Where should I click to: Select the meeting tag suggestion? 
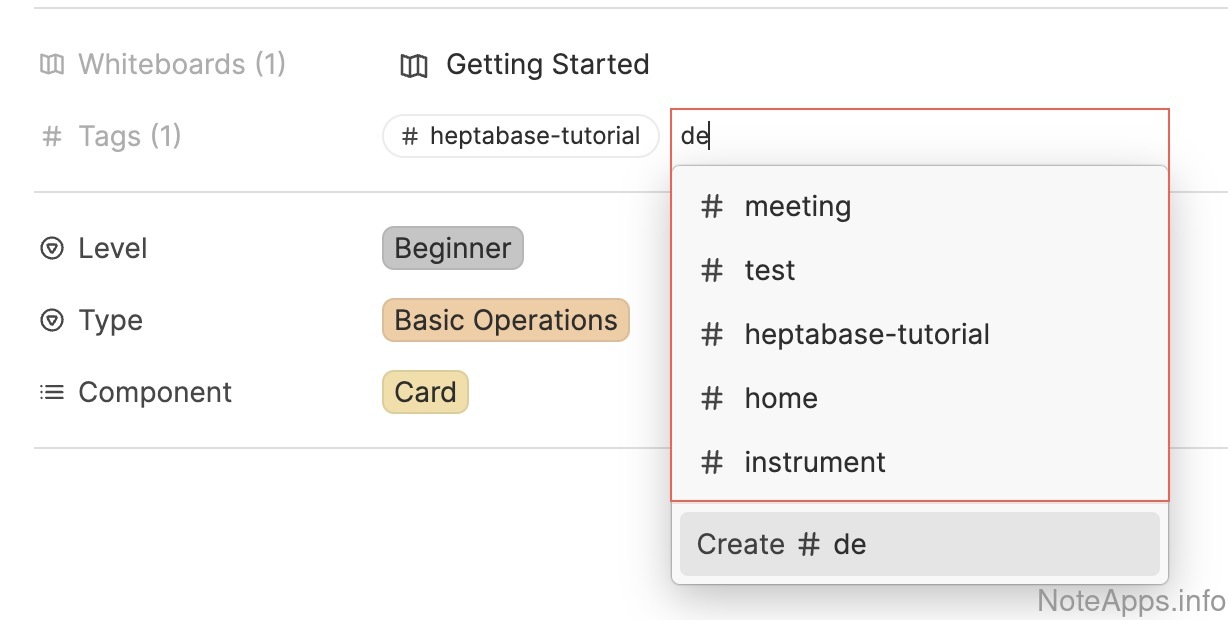[x=797, y=207]
